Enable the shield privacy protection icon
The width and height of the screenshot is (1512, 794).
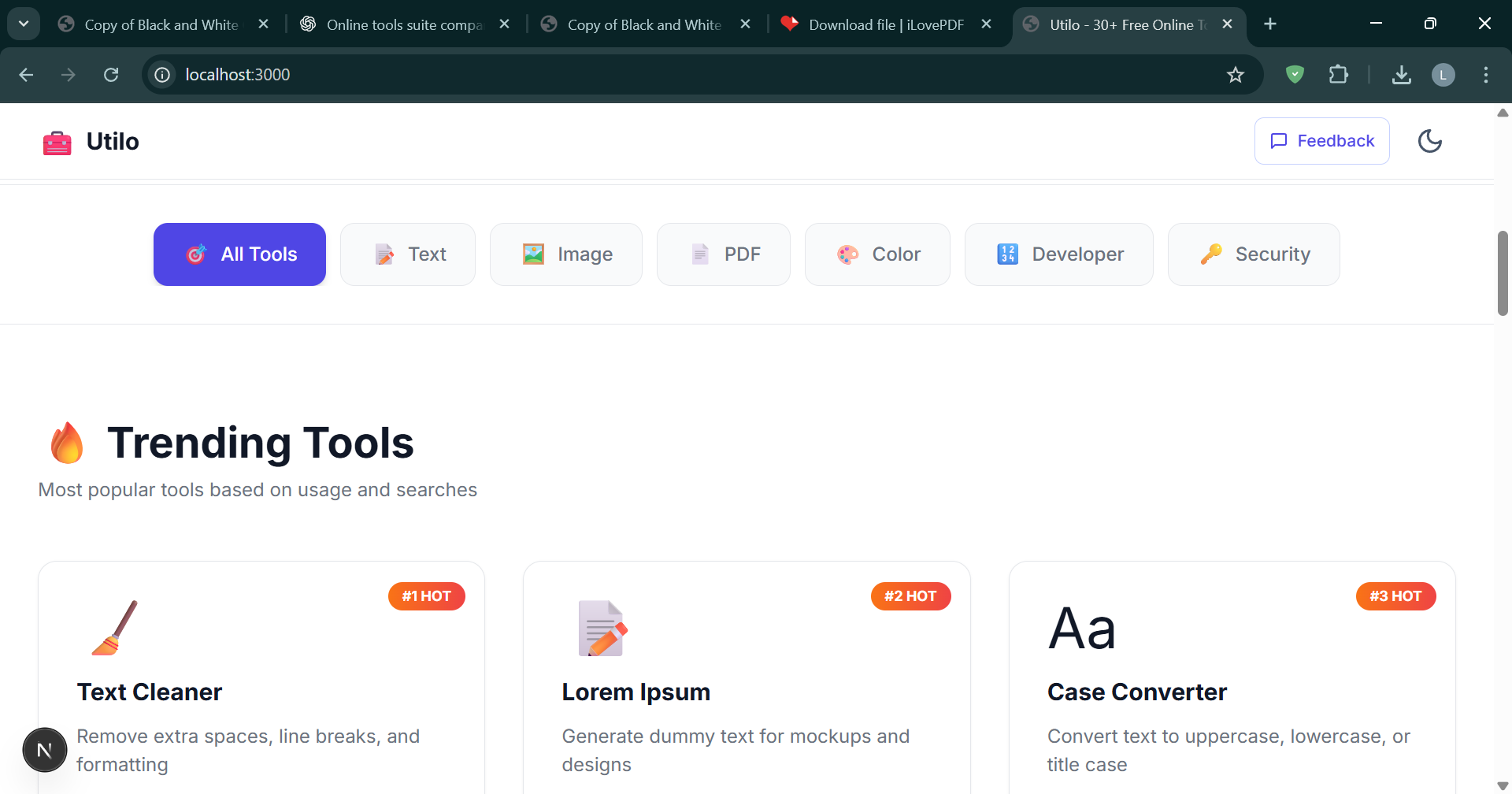point(1295,75)
